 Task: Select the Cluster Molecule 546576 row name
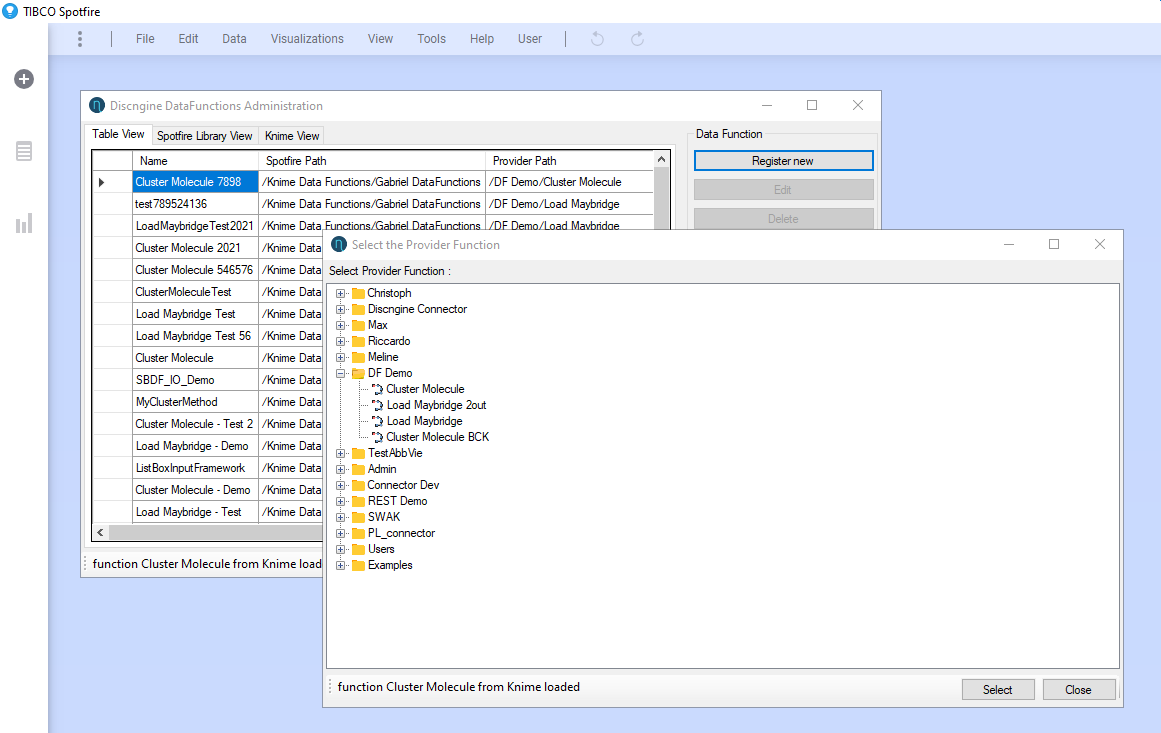pyautogui.click(x=194, y=270)
